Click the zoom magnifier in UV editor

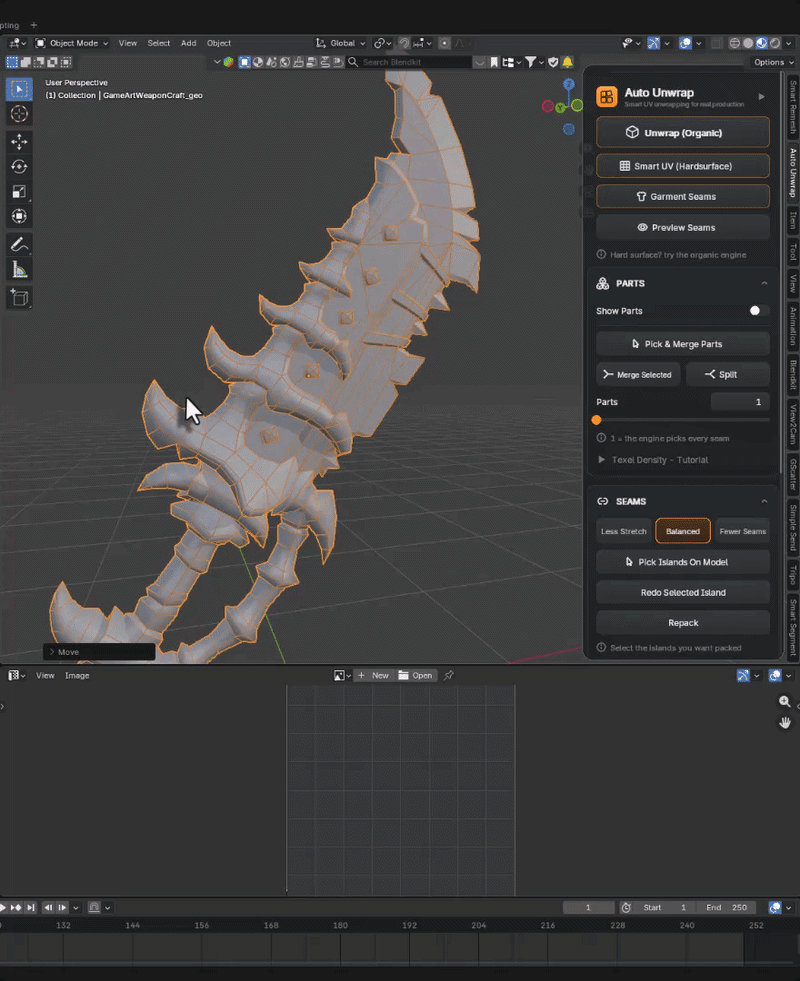(784, 701)
